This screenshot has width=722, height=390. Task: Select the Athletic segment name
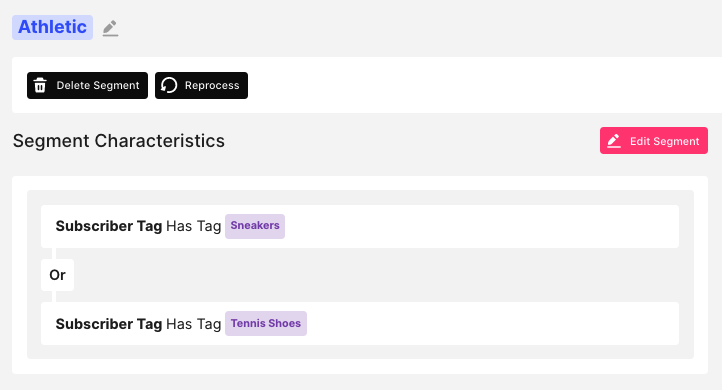(52, 27)
